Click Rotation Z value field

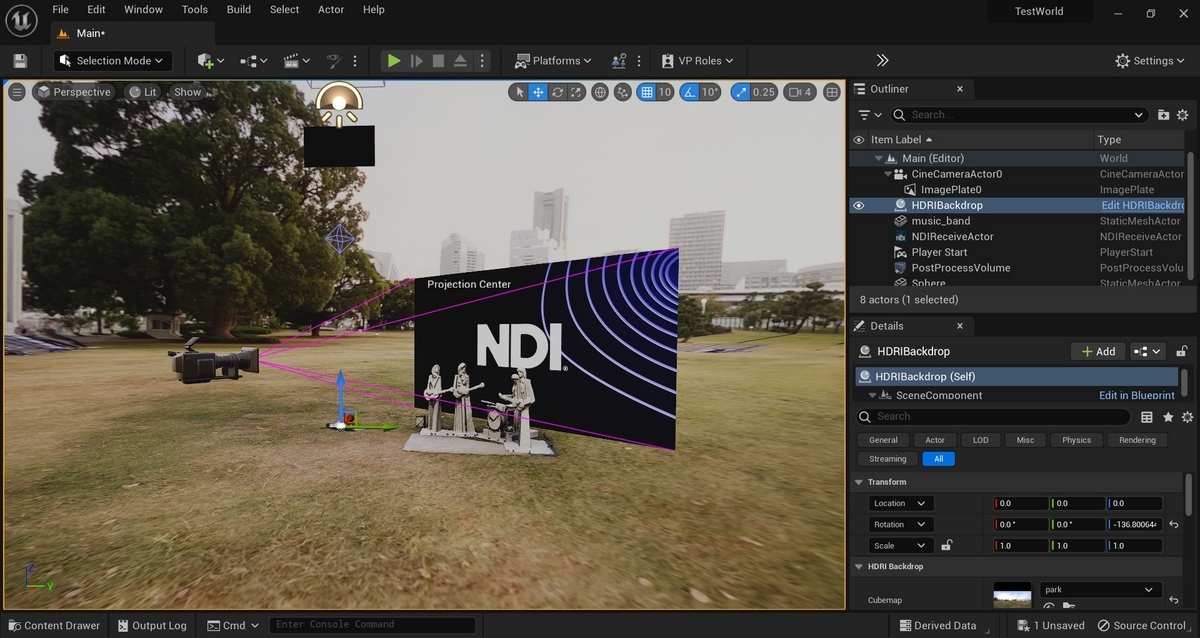pyautogui.click(x=1135, y=524)
